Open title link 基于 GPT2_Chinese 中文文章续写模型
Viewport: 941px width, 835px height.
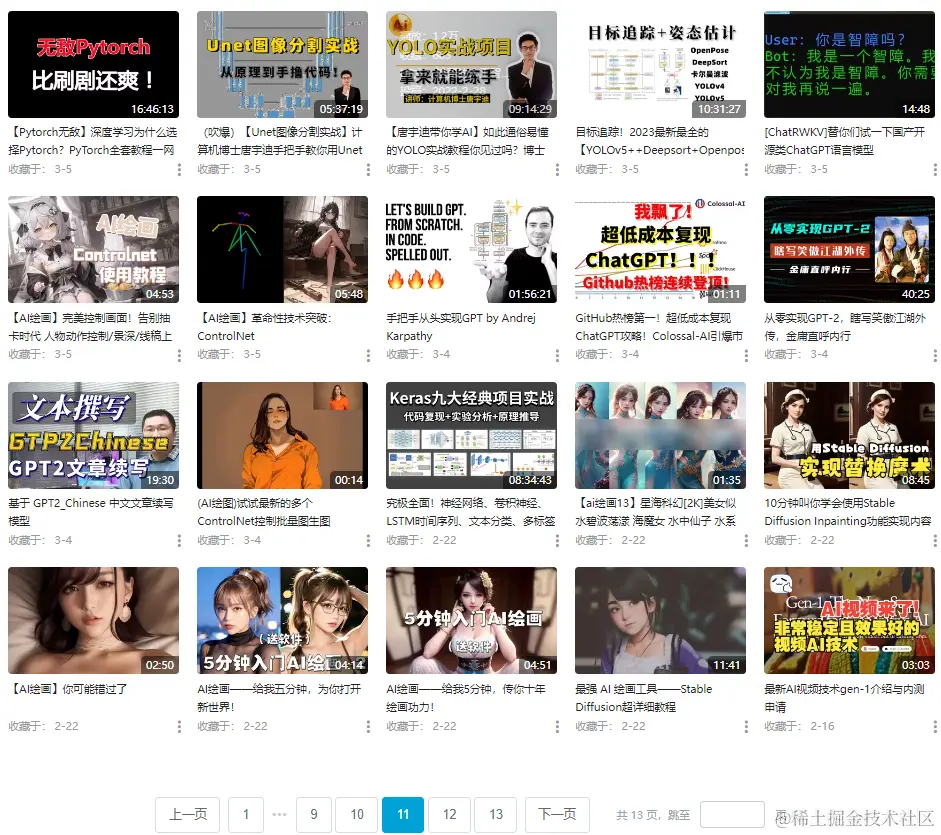tap(91, 512)
